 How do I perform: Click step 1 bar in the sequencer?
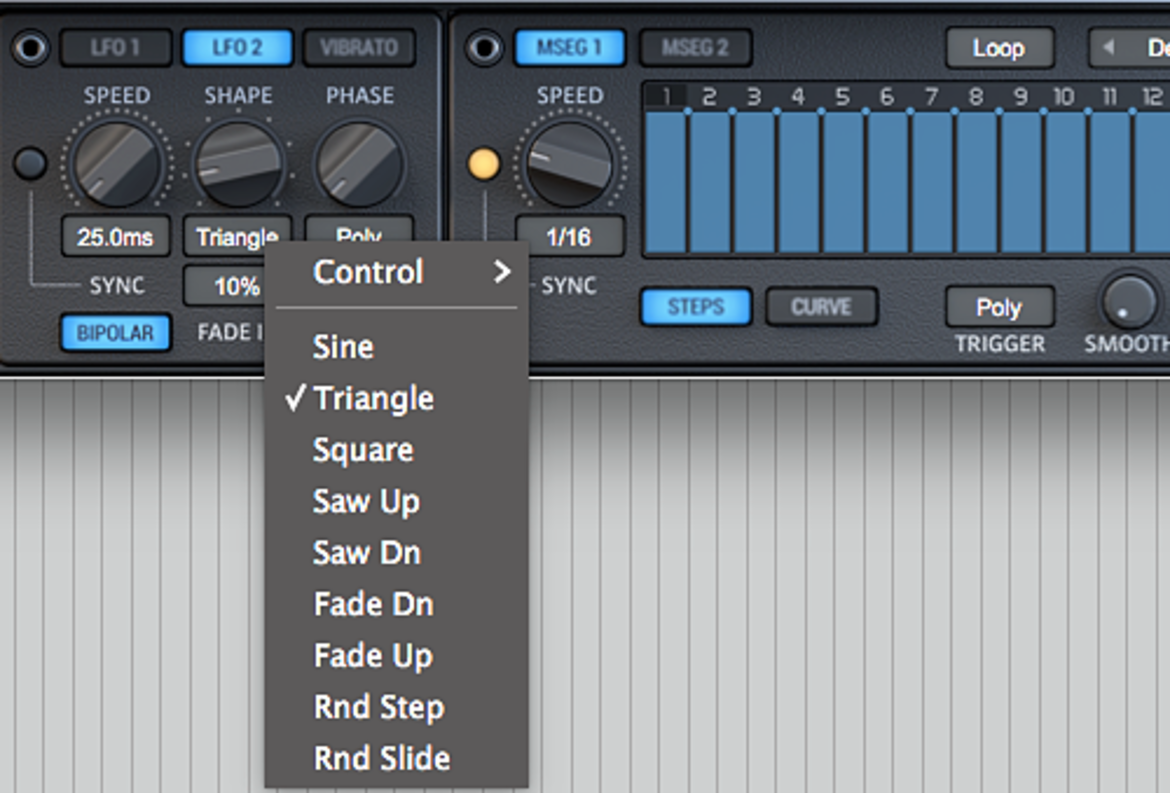tap(666, 182)
